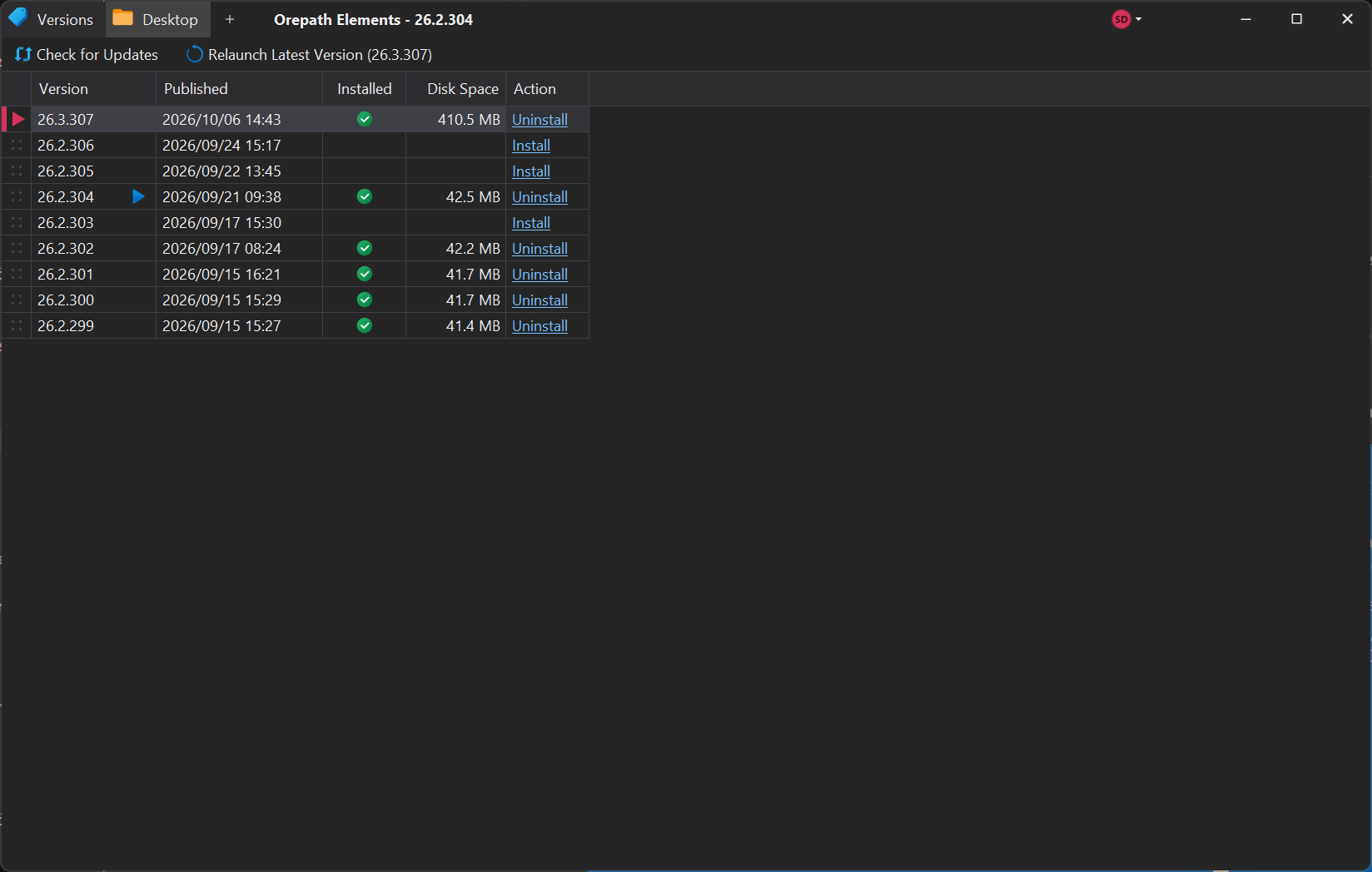Click installed checkmark for 26.2.299

[x=365, y=325]
